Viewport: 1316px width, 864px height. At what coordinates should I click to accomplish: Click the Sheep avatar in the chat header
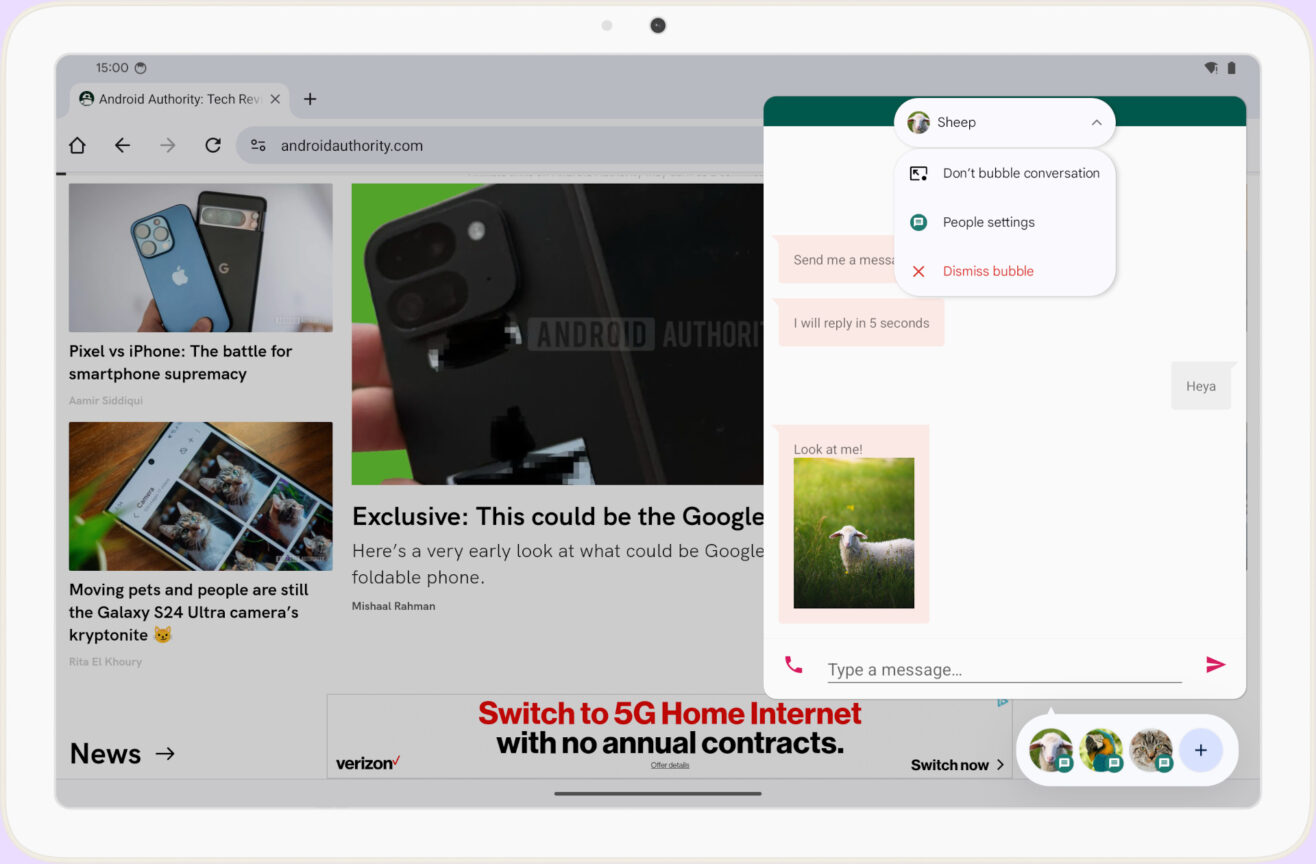[918, 122]
